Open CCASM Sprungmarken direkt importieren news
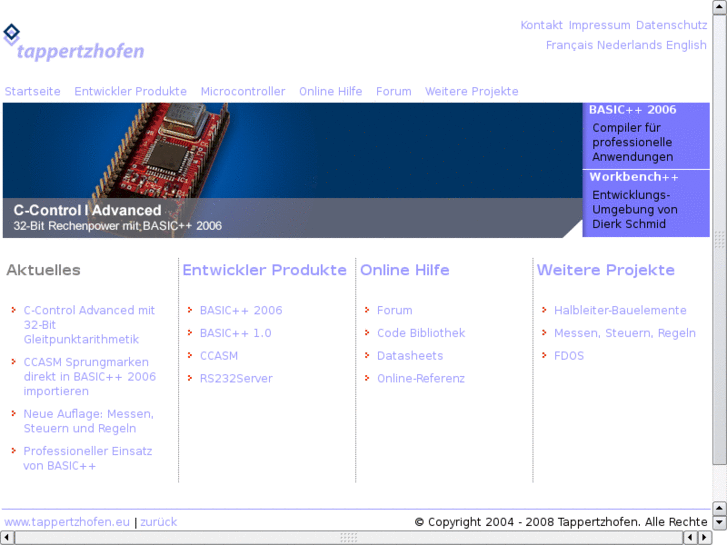 [x=89, y=377]
